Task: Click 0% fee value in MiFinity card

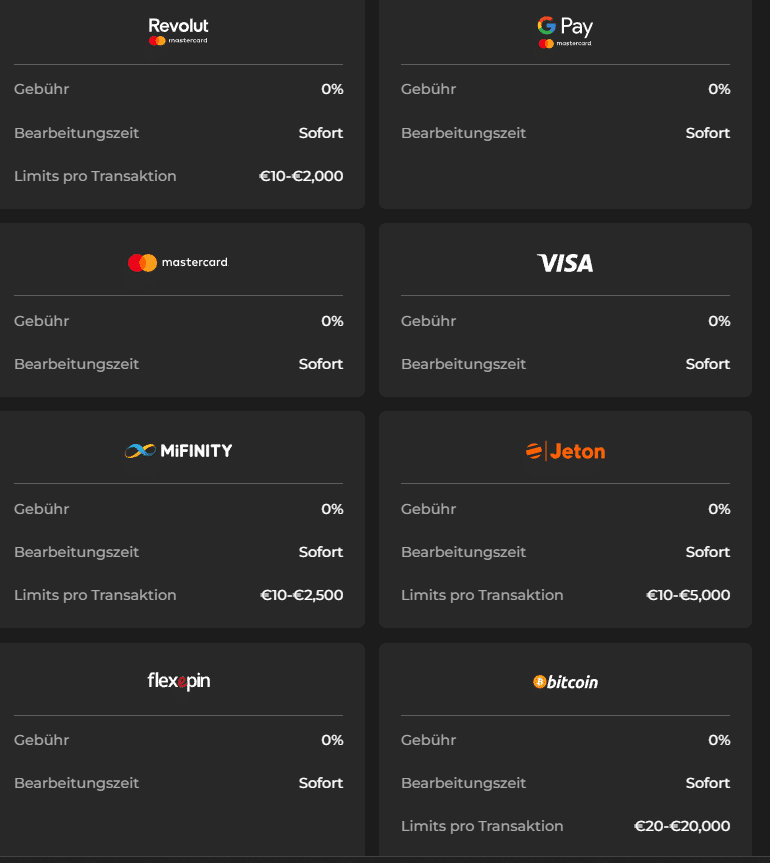Action: click(332, 509)
